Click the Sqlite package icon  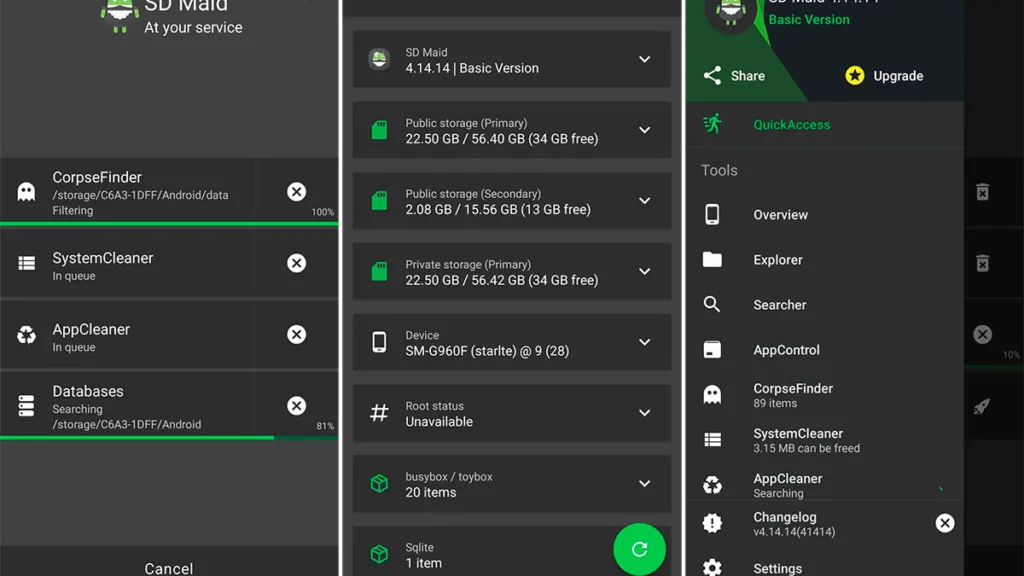[379, 554]
